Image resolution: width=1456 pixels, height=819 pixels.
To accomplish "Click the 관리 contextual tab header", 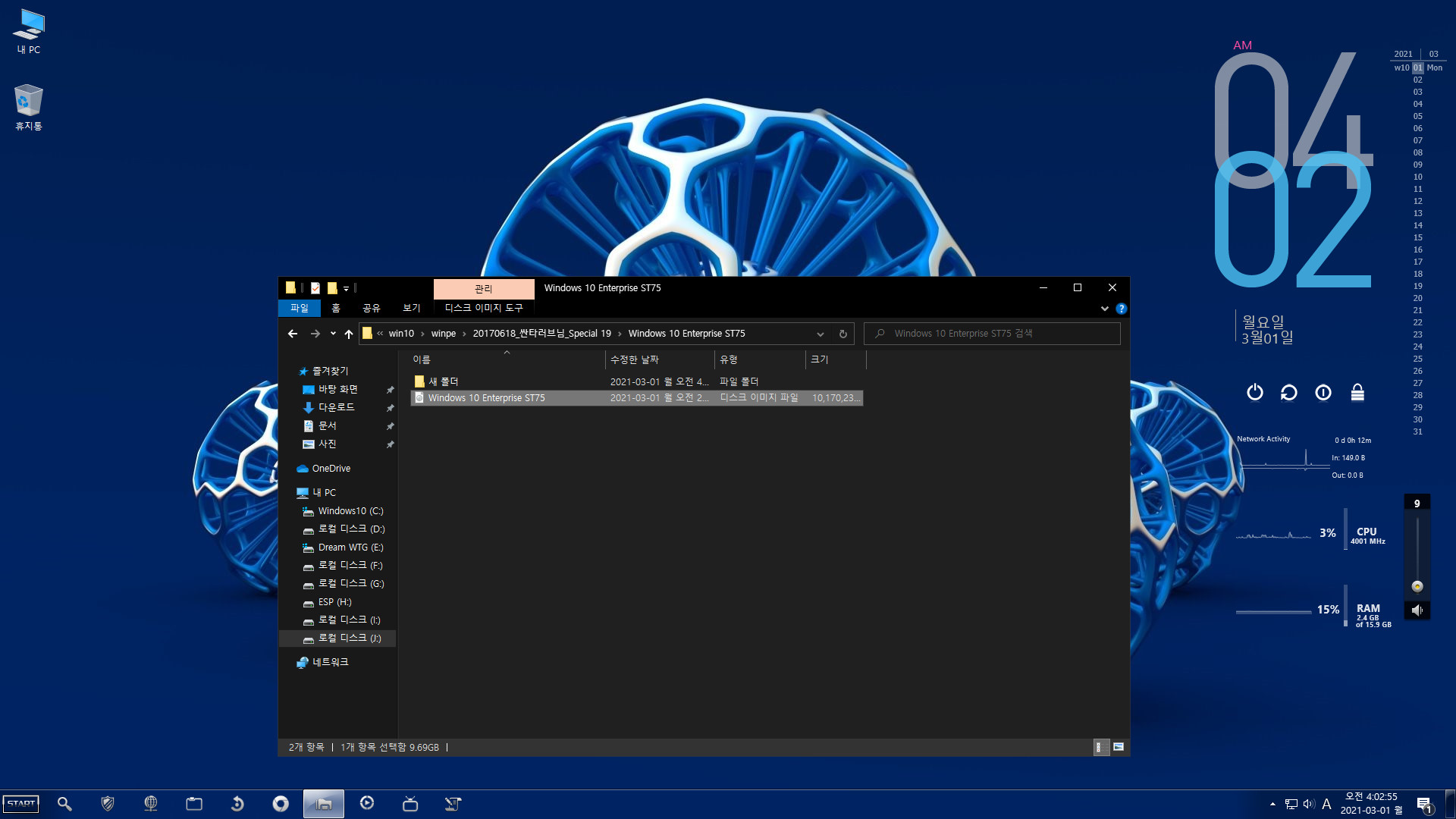I will (x=484, y=288).
